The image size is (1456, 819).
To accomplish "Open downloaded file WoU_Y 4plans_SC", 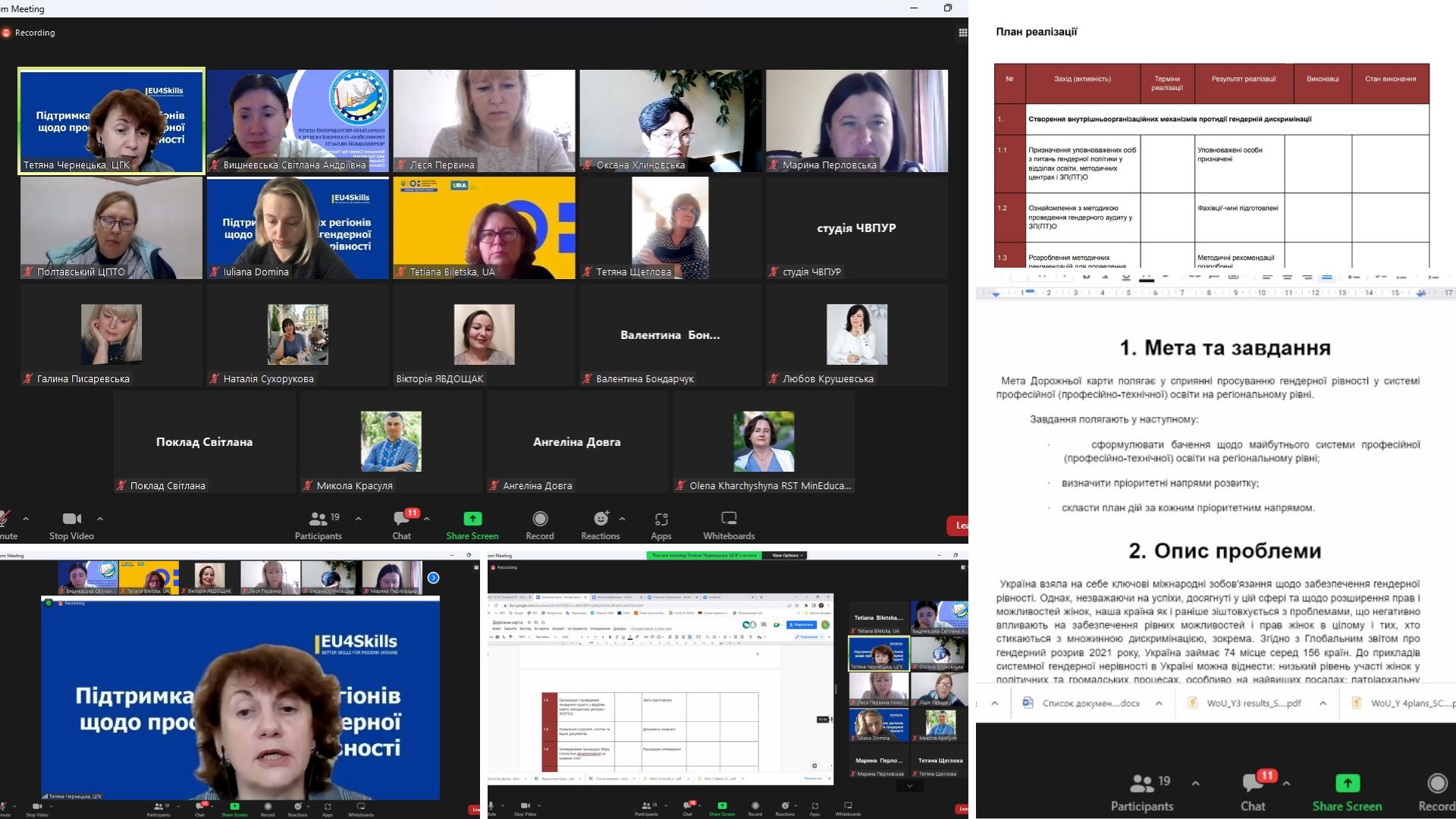I will pyautogui.click(x=1403, y=703).
